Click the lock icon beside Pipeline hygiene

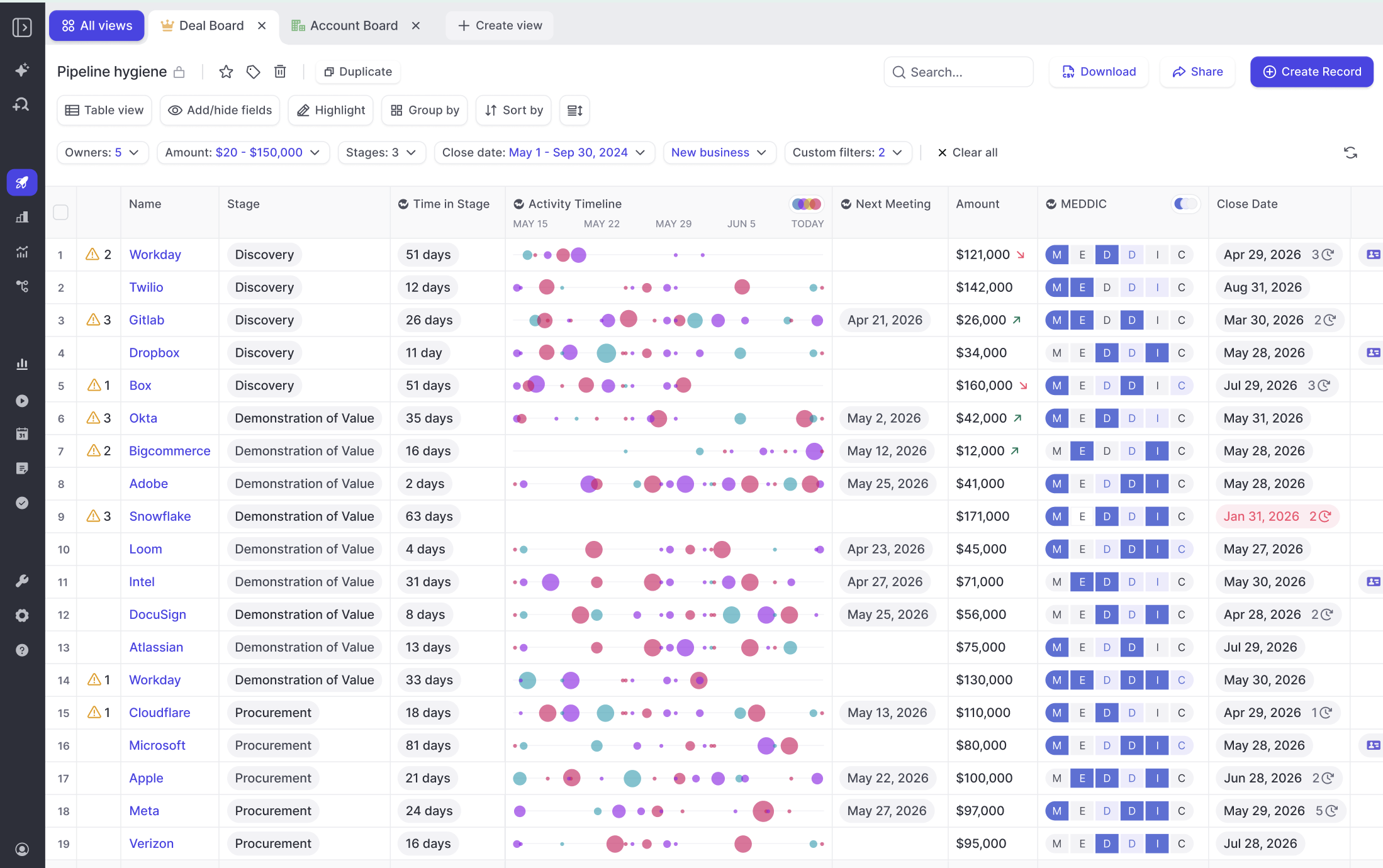point(179,72)
